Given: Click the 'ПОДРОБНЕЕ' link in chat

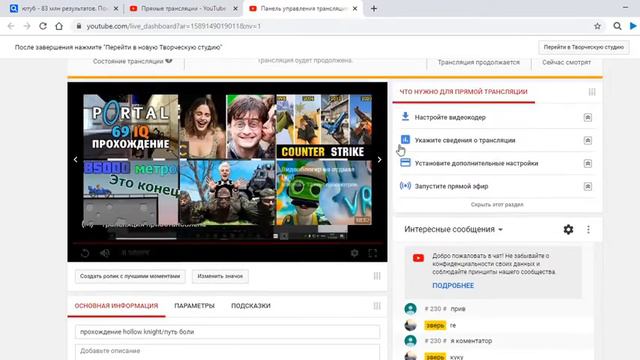Looking at the screenshot, I should coord(453,286).
